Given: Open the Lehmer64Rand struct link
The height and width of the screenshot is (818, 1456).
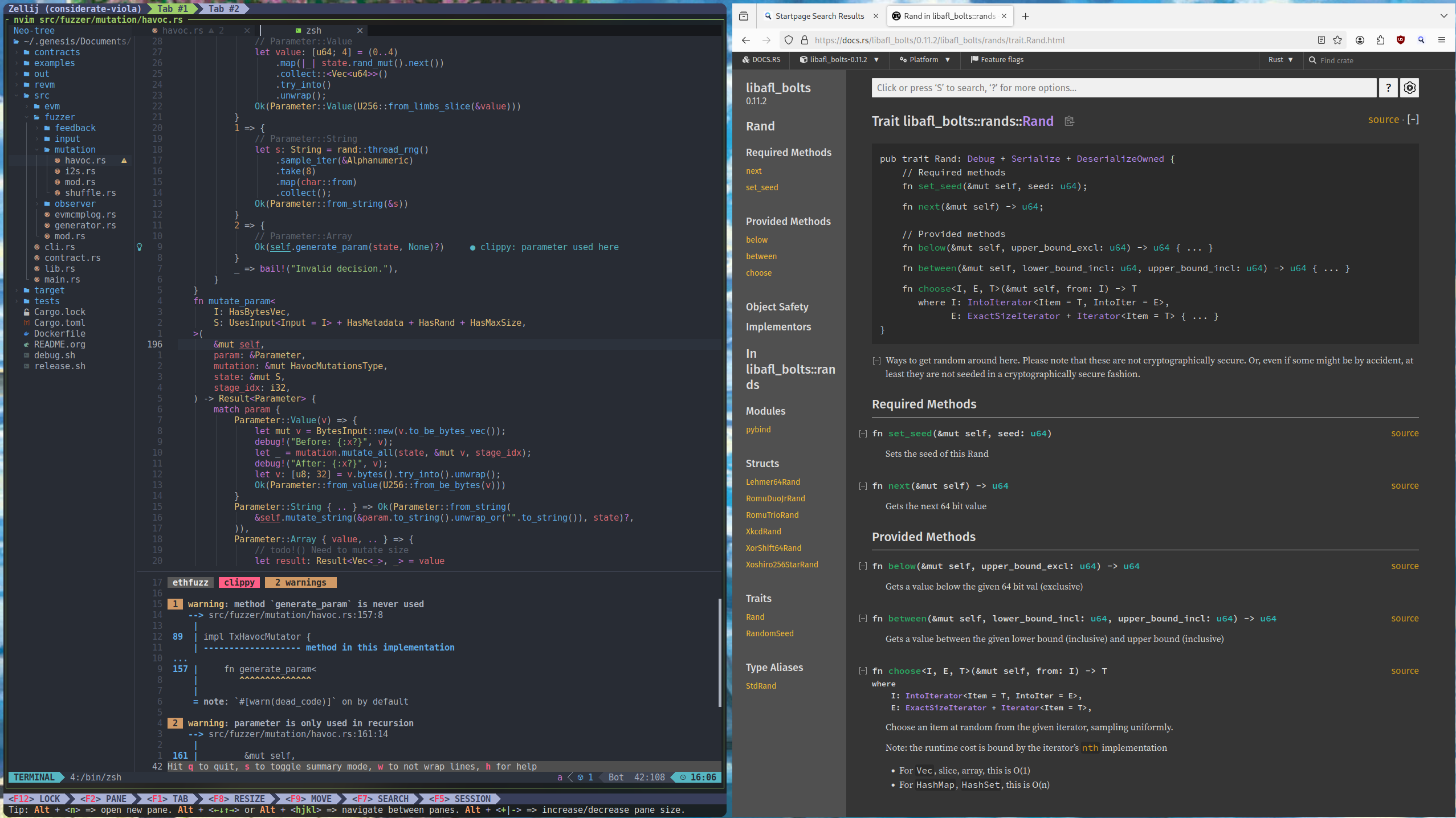Looking at the screenshot, I should [x=773, y=481].
